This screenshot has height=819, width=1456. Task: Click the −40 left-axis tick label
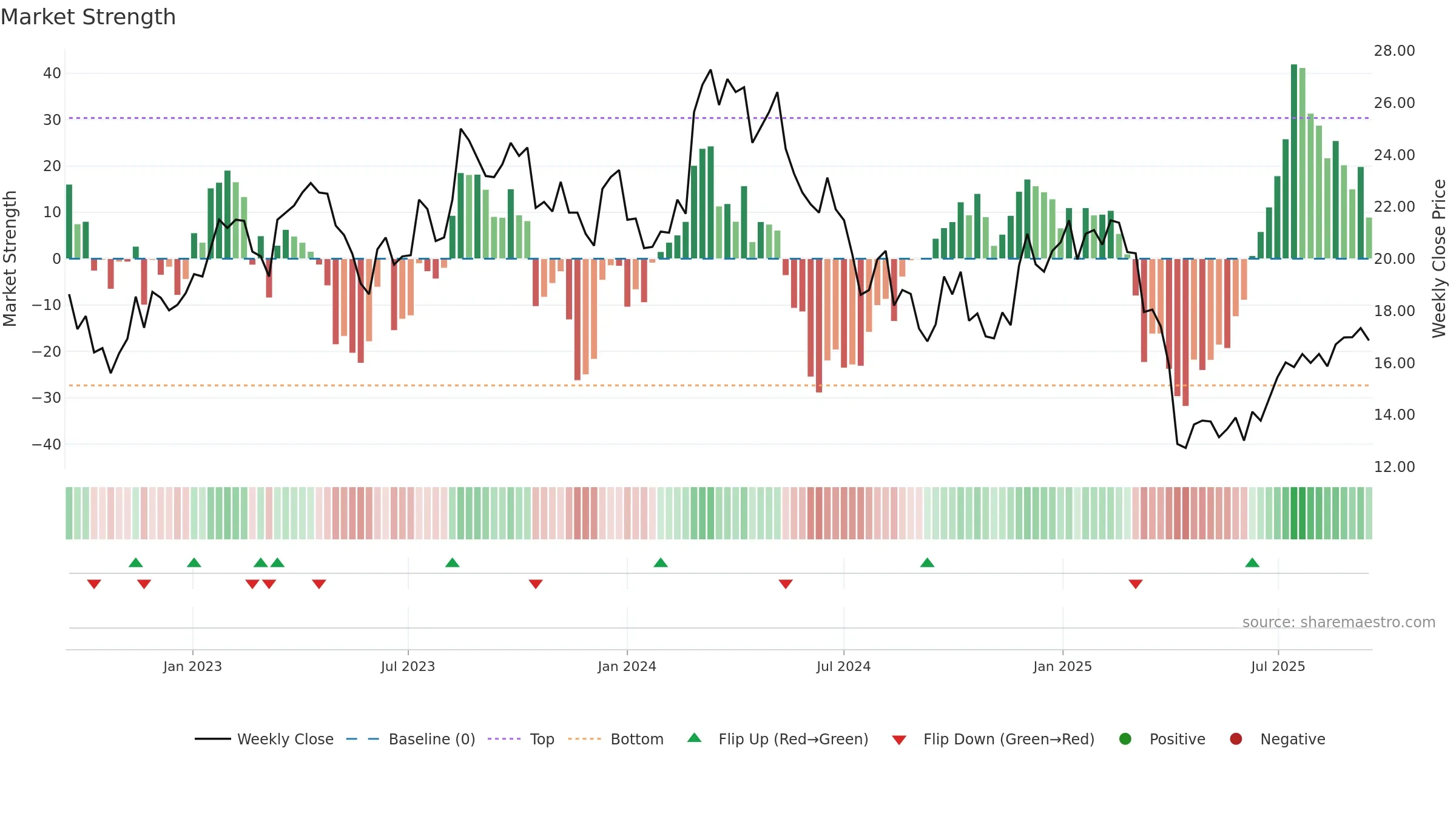47,445
